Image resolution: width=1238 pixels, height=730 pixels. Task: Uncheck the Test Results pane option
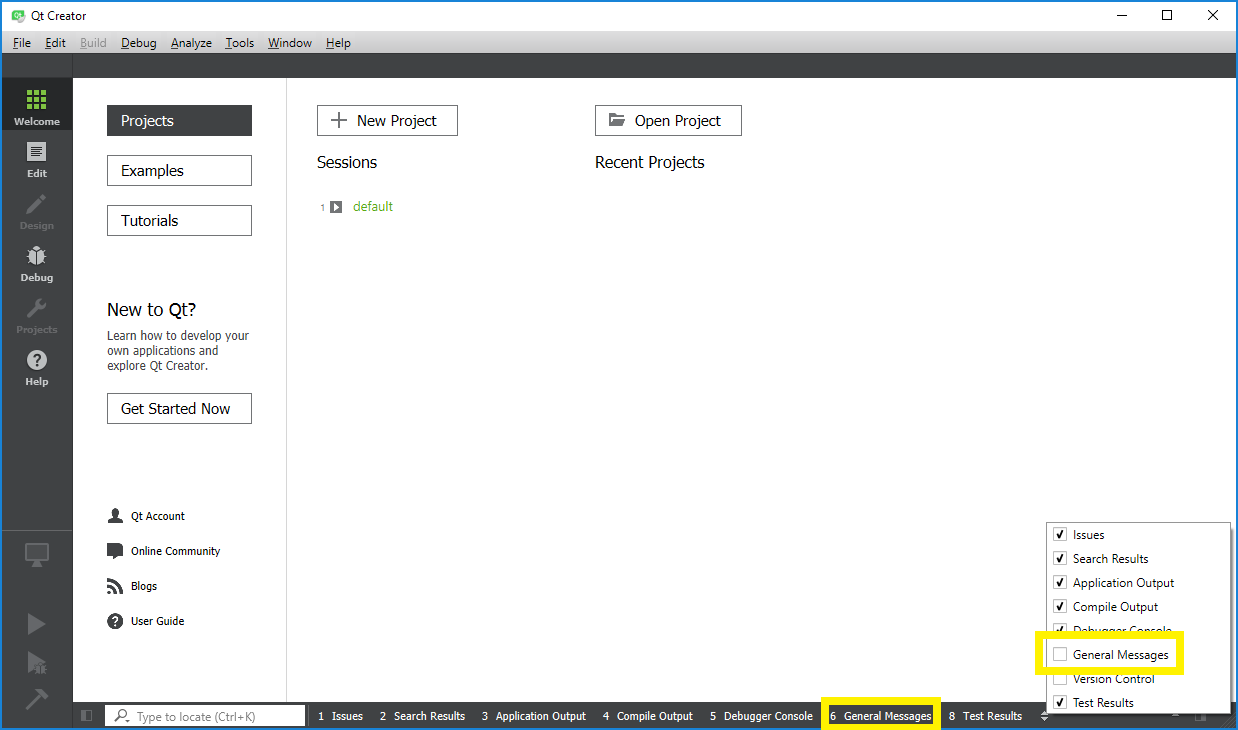pos(1060,703)
